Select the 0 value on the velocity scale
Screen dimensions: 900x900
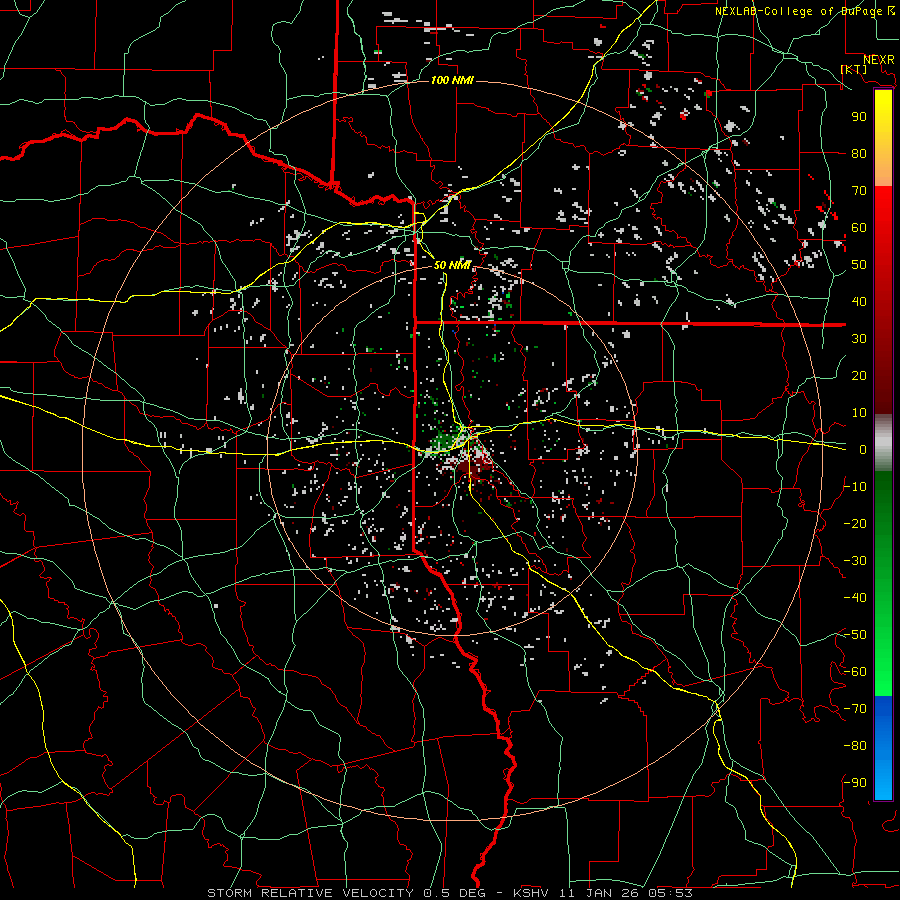click(863, 450)
